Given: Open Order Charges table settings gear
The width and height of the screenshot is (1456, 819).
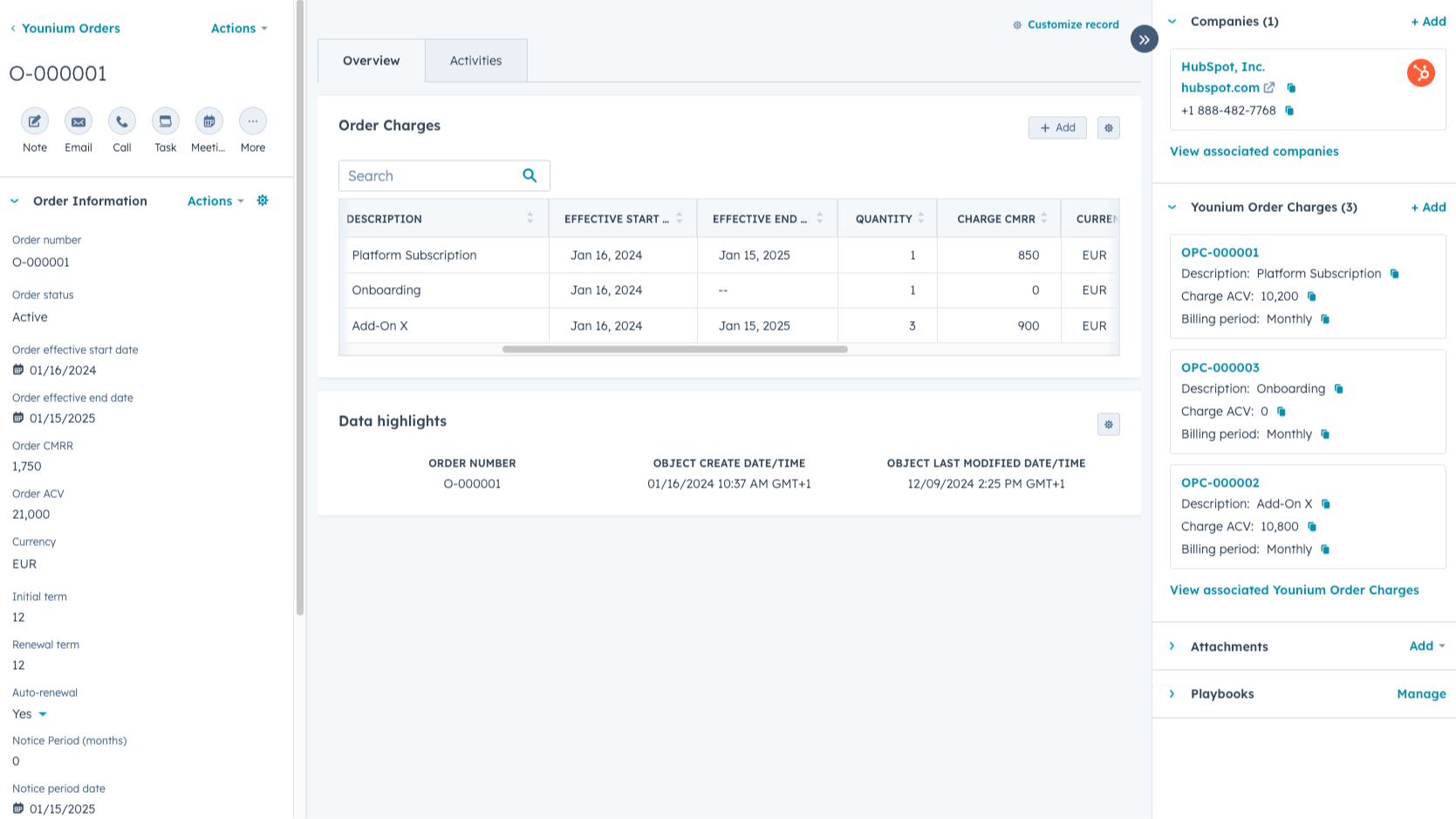Looking at the screenshot, I should [x=1108, y=128].
